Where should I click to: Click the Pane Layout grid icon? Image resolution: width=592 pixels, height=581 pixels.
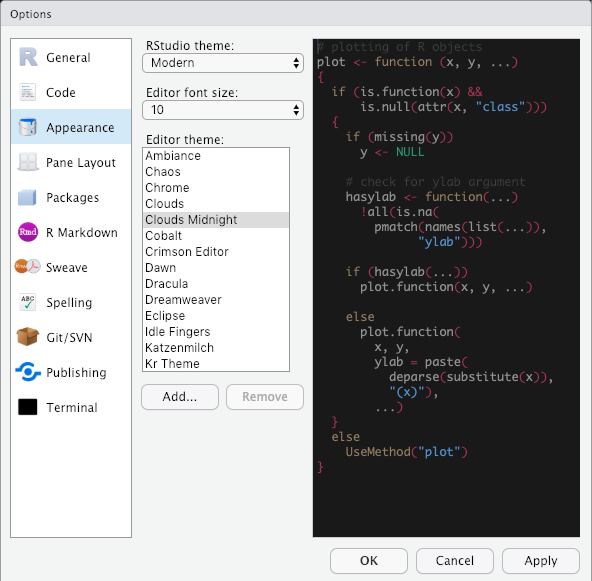click(28, 162)
